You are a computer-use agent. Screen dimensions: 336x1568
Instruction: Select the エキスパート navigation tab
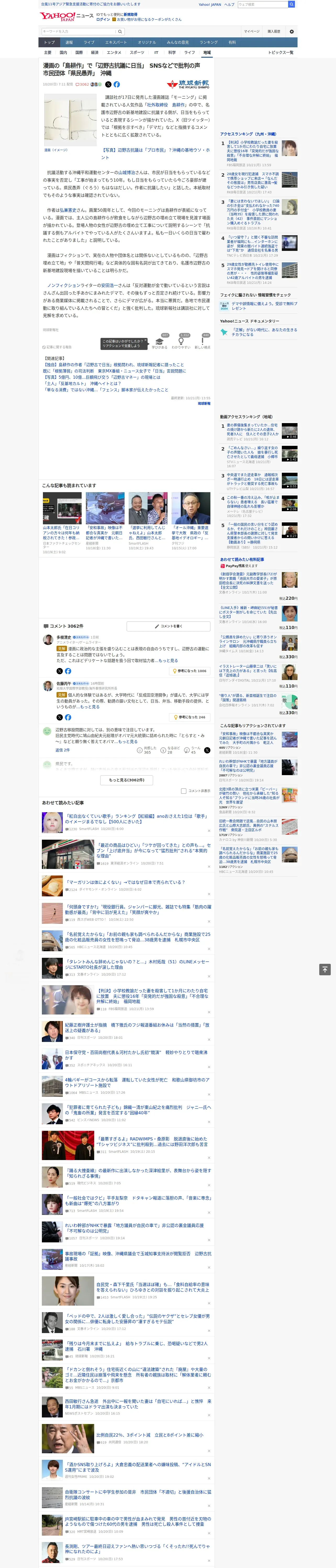116,43
